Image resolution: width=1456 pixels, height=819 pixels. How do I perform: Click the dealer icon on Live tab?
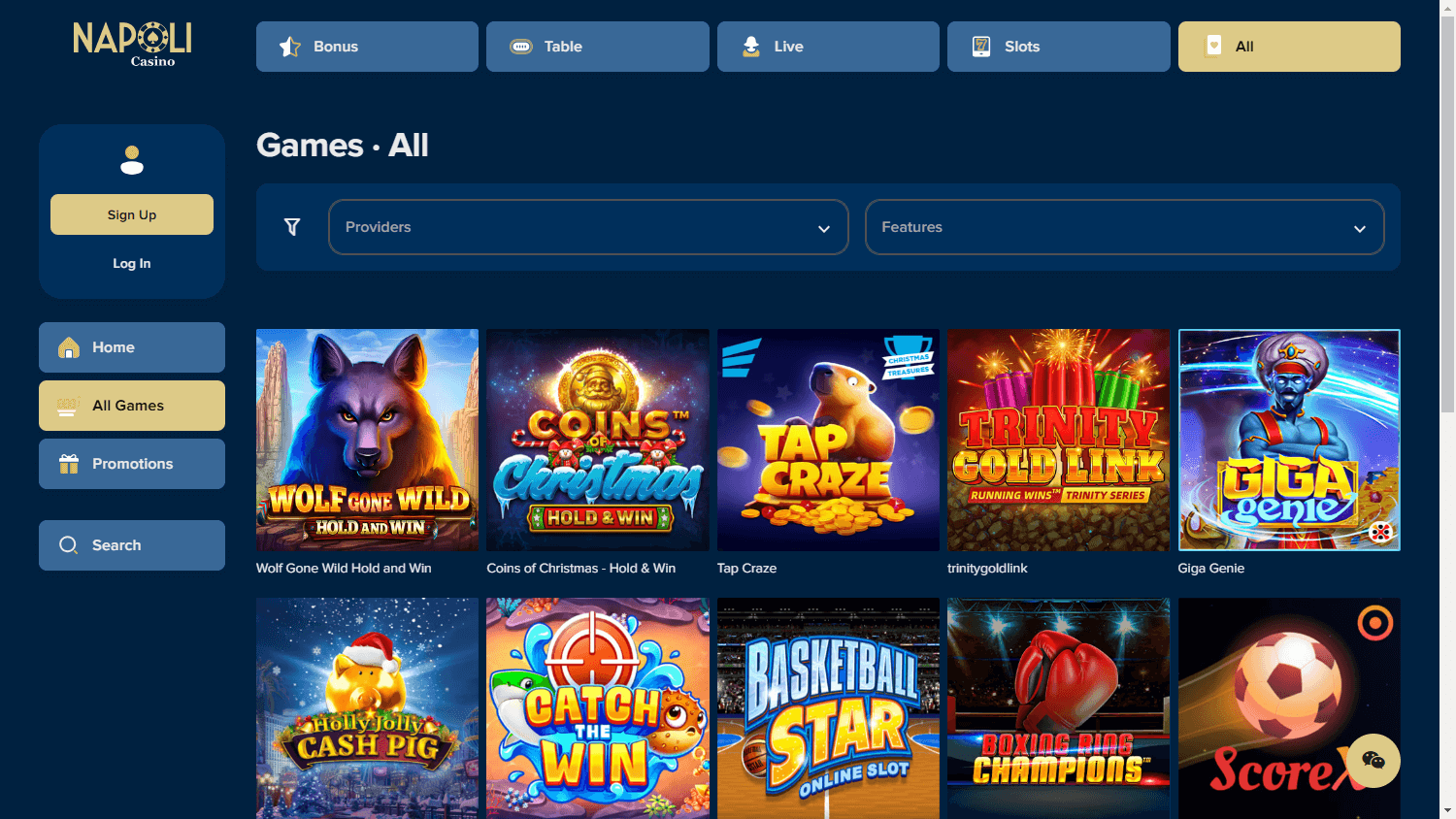pos(751,47)
